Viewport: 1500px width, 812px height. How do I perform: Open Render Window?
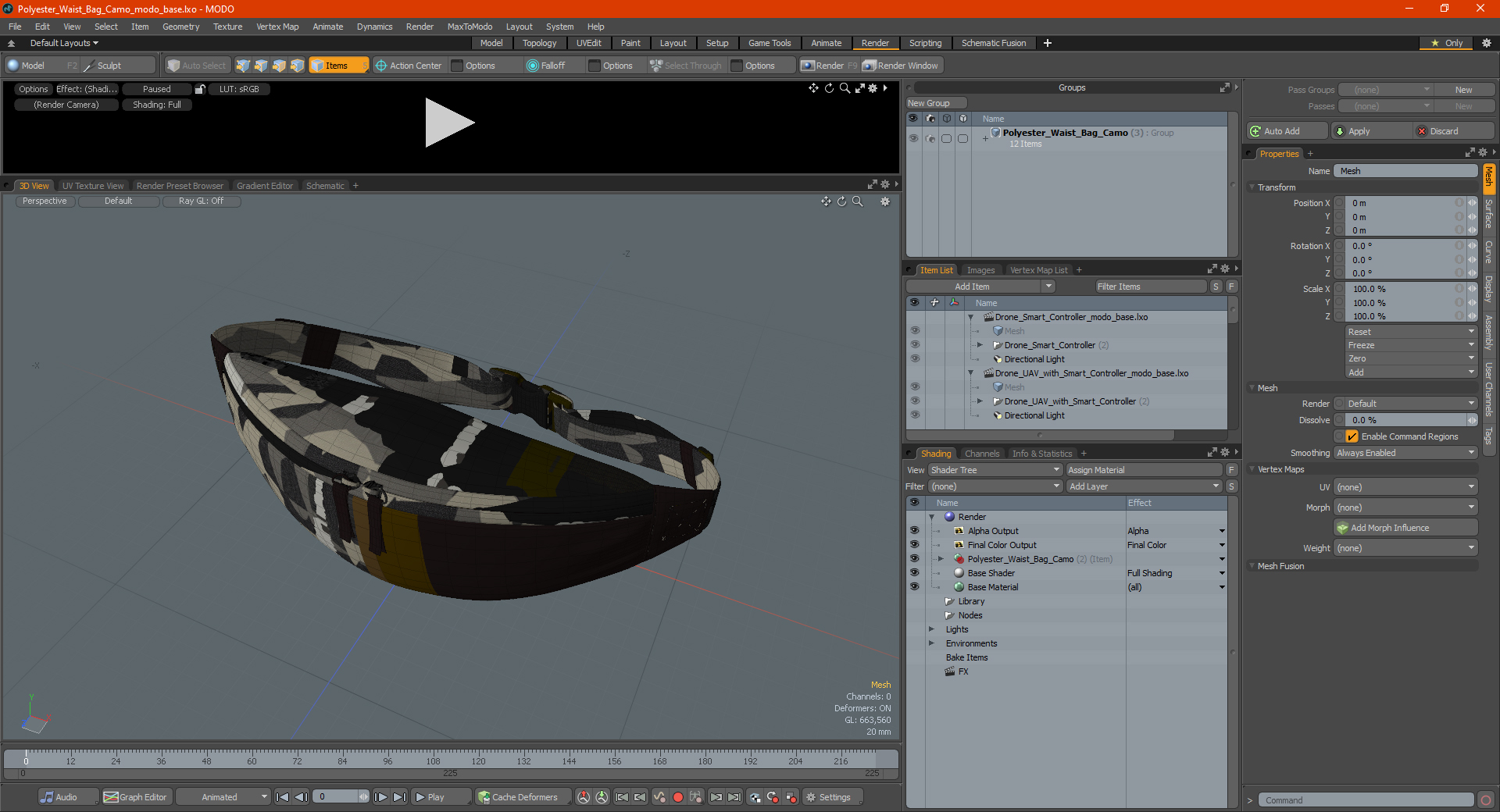point(901,66)
